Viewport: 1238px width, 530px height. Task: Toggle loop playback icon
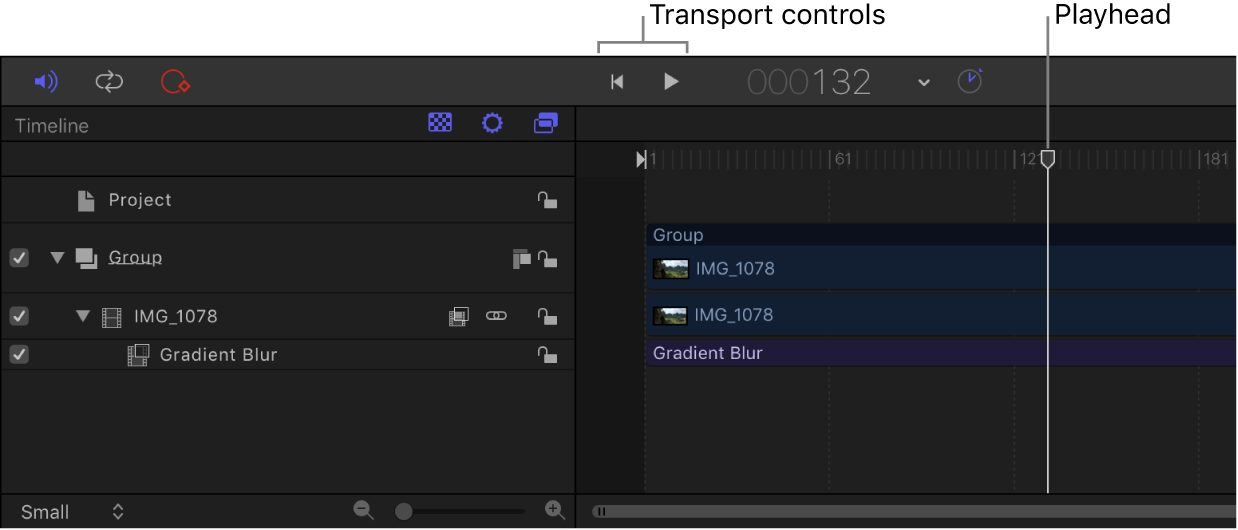tap(109, 82)
